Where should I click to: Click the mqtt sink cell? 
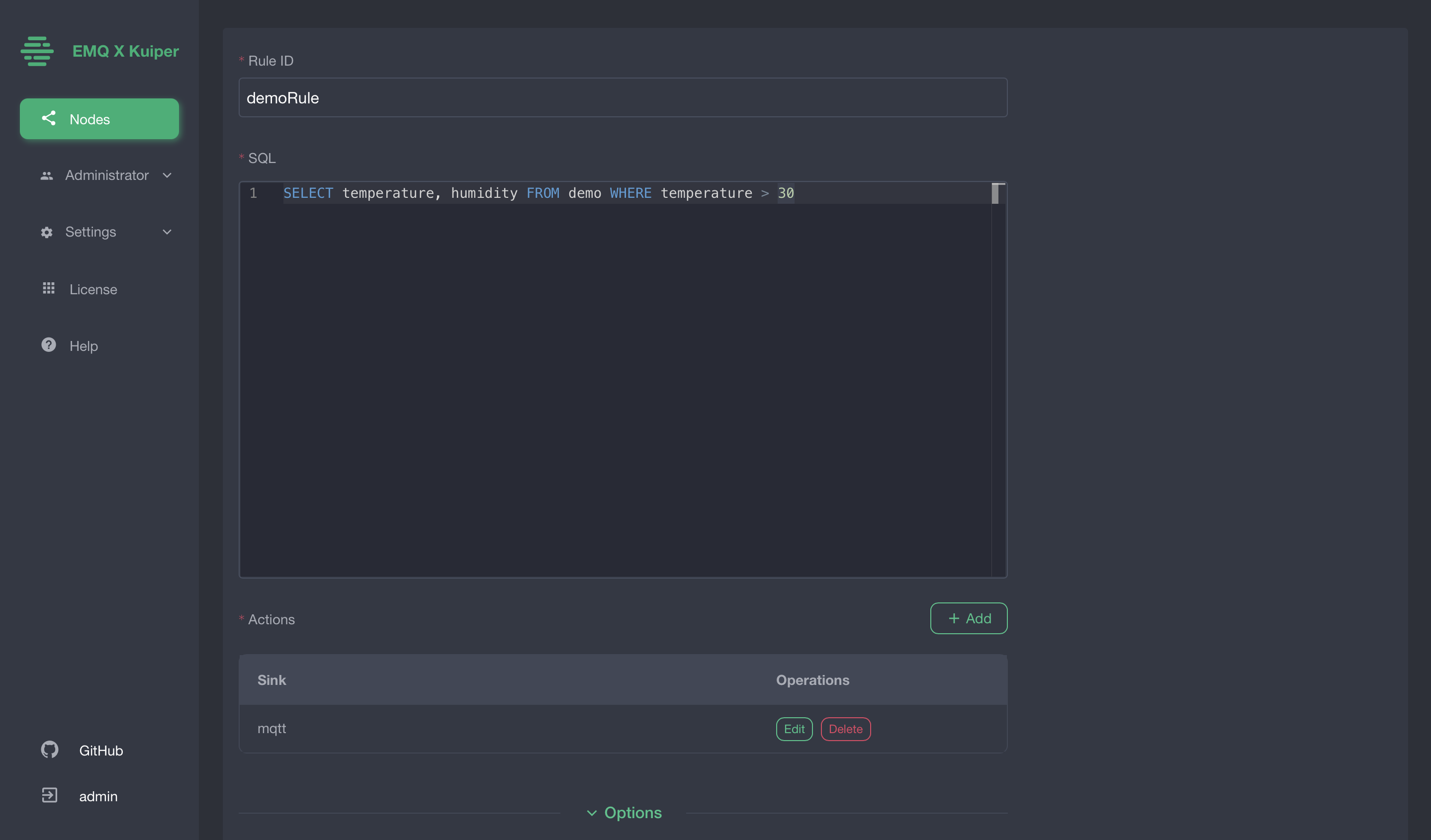click(272, 728)
